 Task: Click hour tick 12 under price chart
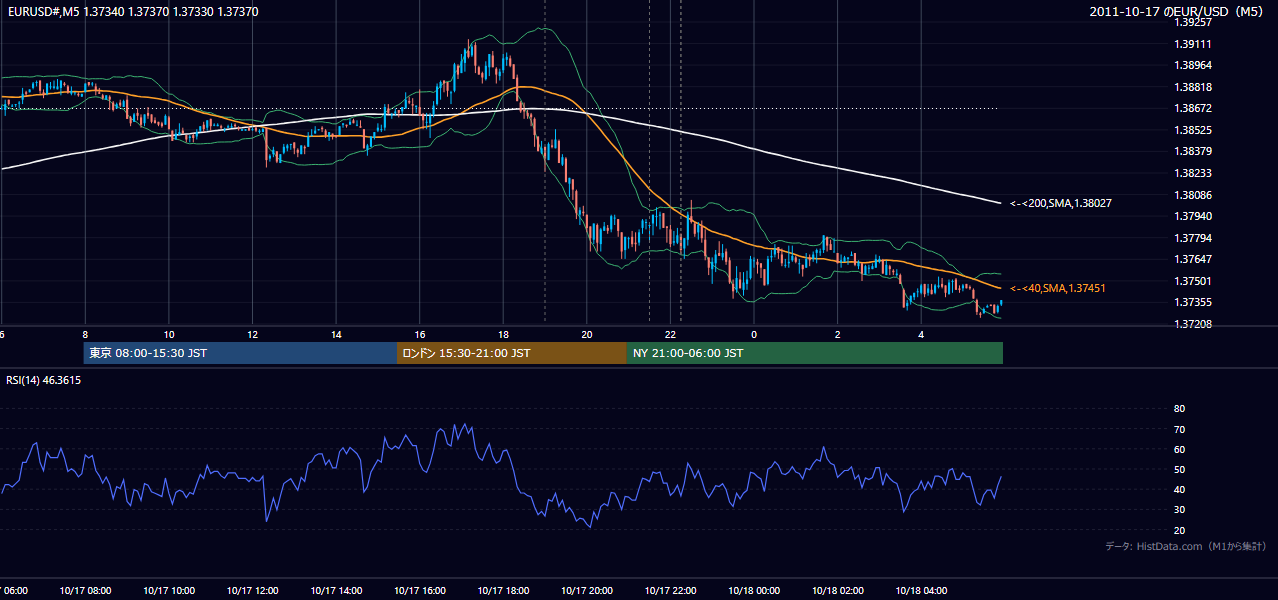[252, 335]
